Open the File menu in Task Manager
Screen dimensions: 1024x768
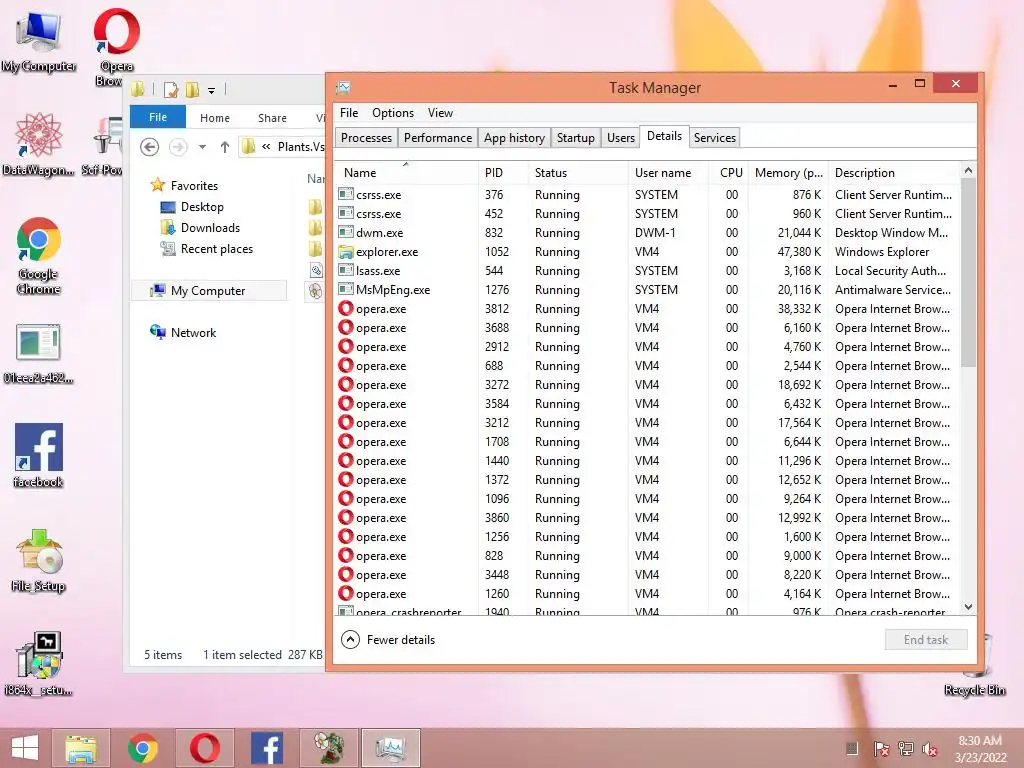click(x=349, y=113)
